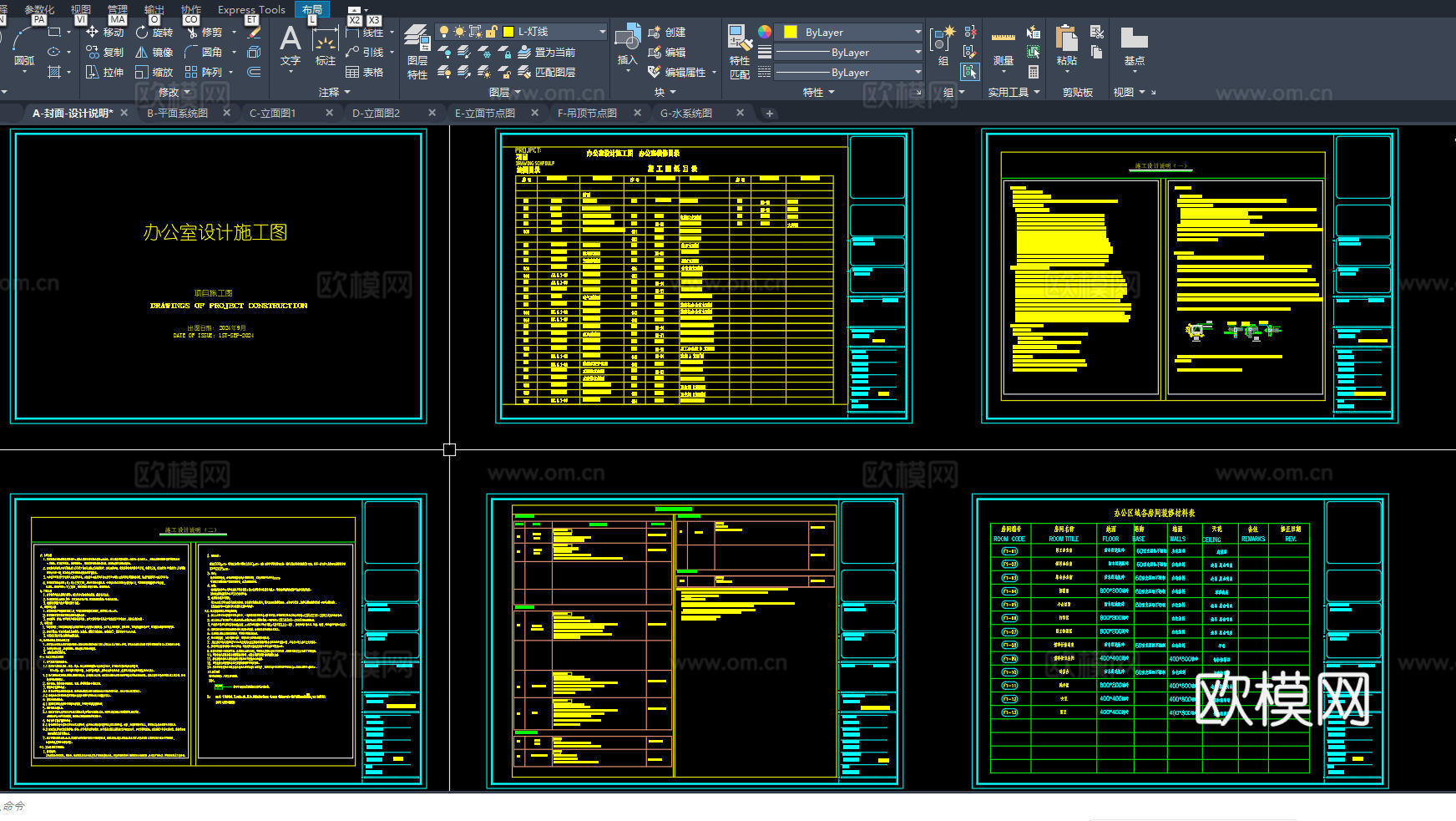Expand the 修改 panel
The image size is (1456, 821).
(174, 92)
